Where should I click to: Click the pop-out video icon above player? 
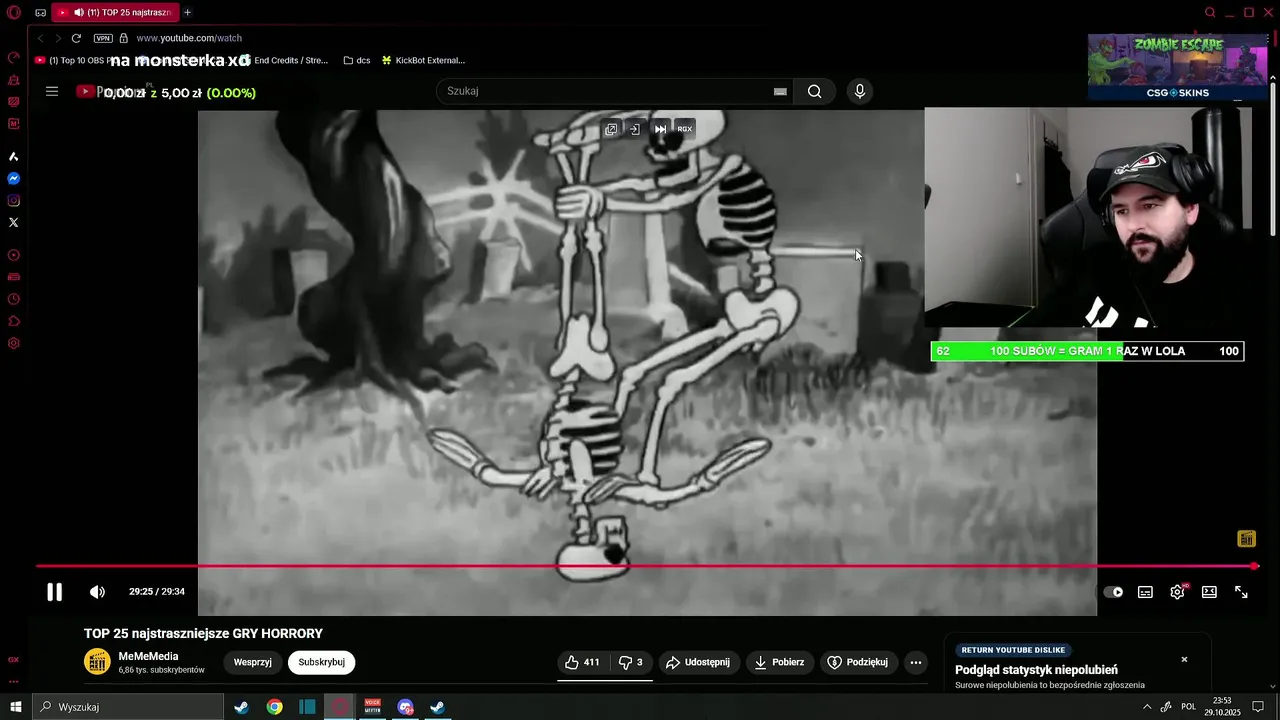(611, 129)
